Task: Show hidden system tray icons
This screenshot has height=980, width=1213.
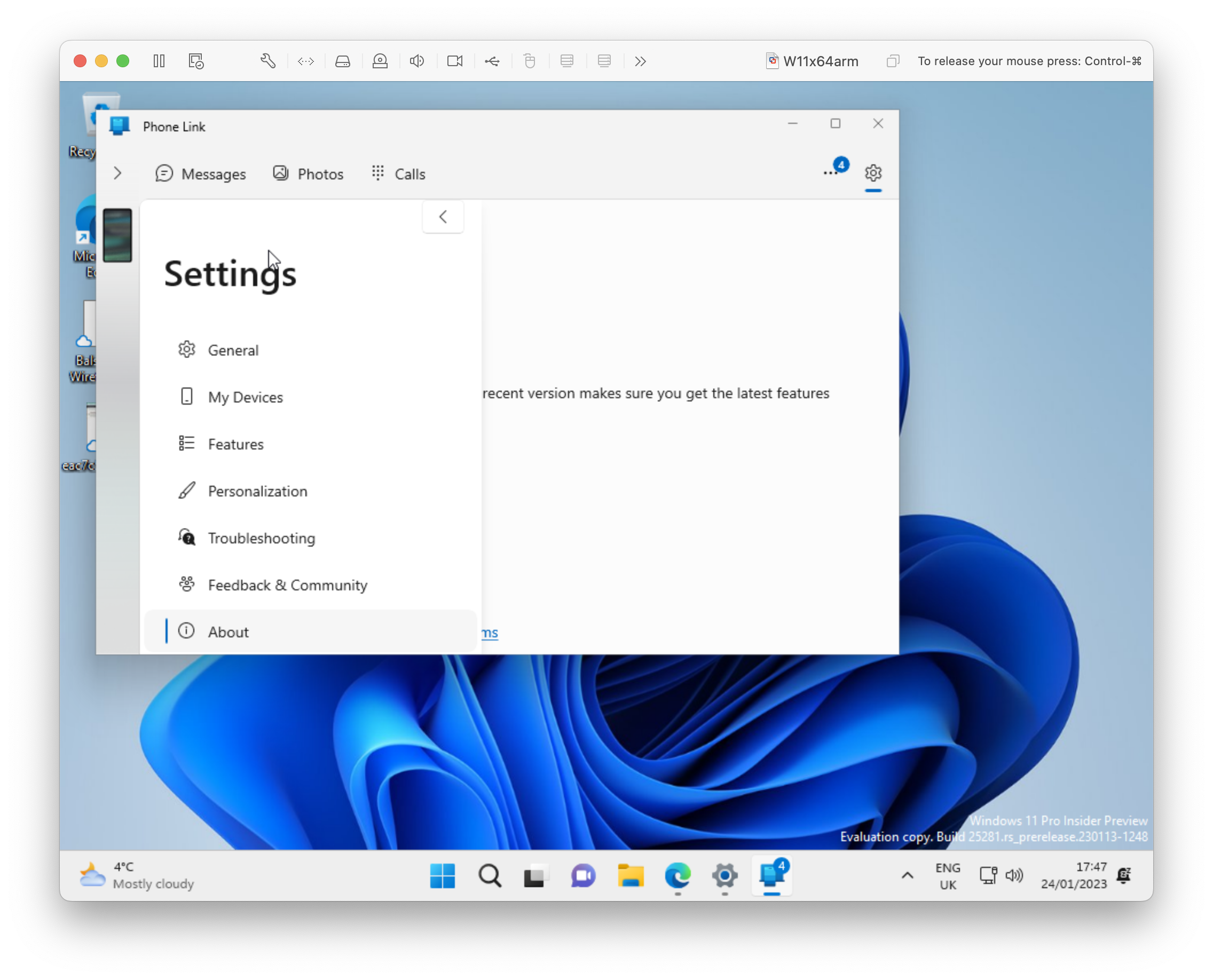Action: (907, 875)
